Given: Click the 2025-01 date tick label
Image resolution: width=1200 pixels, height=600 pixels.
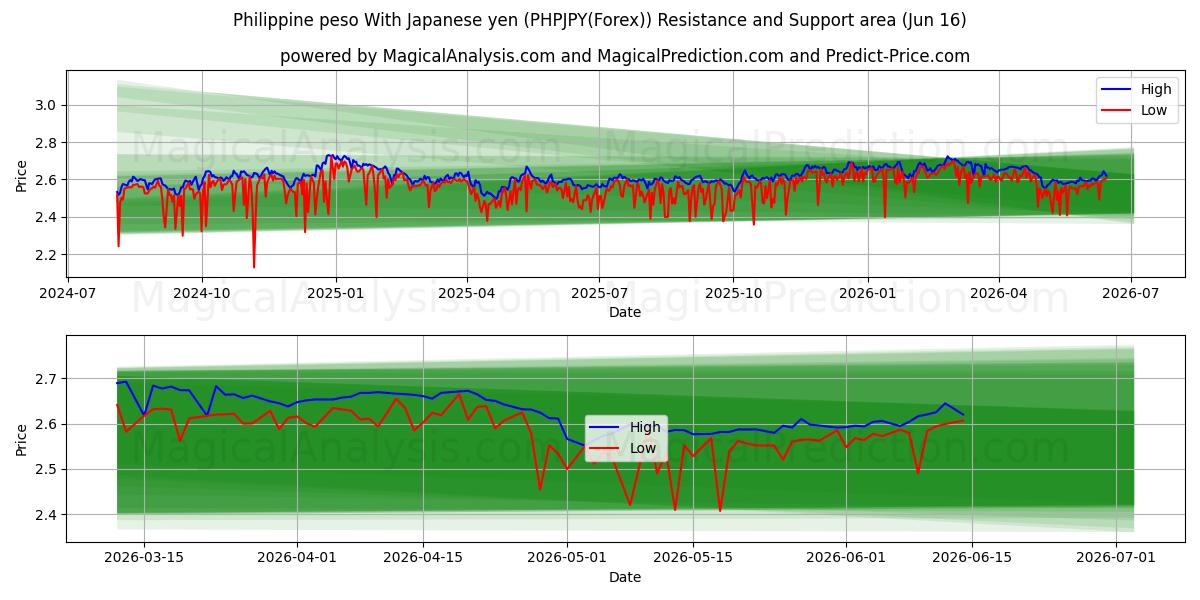Looking at the screenshot, I should click(336, 293).
